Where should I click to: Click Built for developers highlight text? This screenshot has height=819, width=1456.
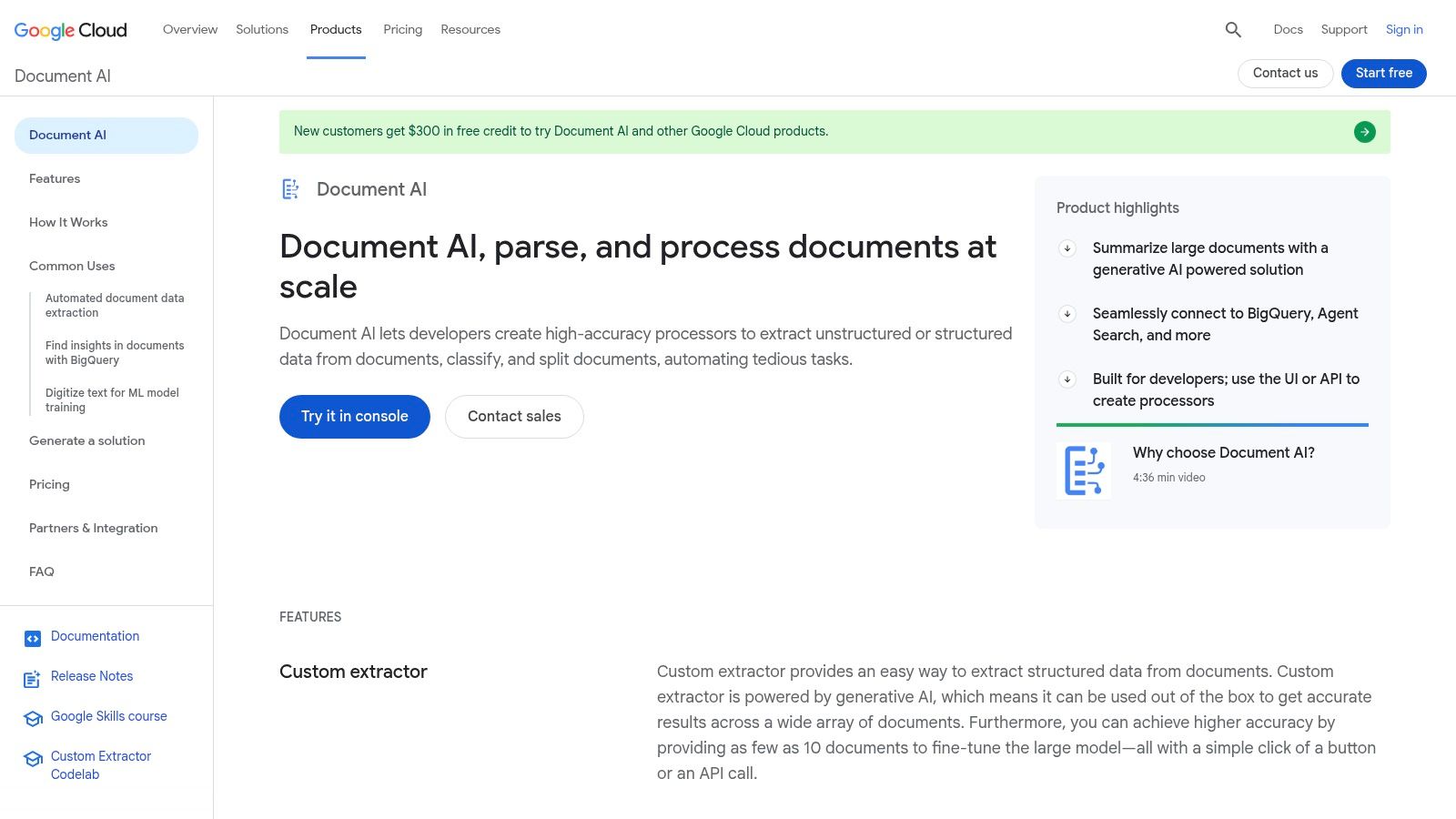point(1227,390)
